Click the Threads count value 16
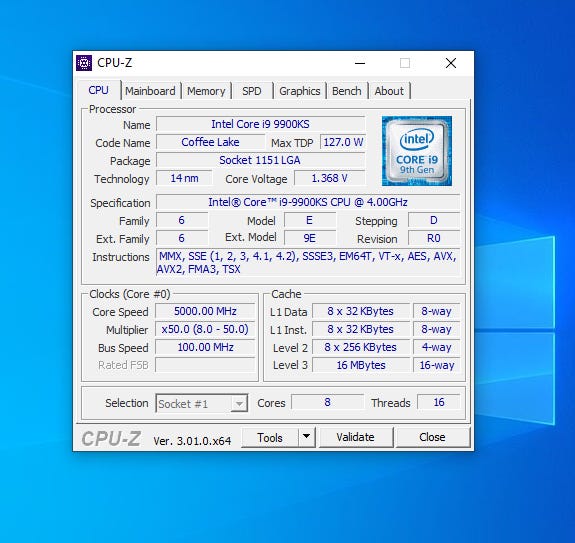Screen dimensions: 575x543 [439, 402]
